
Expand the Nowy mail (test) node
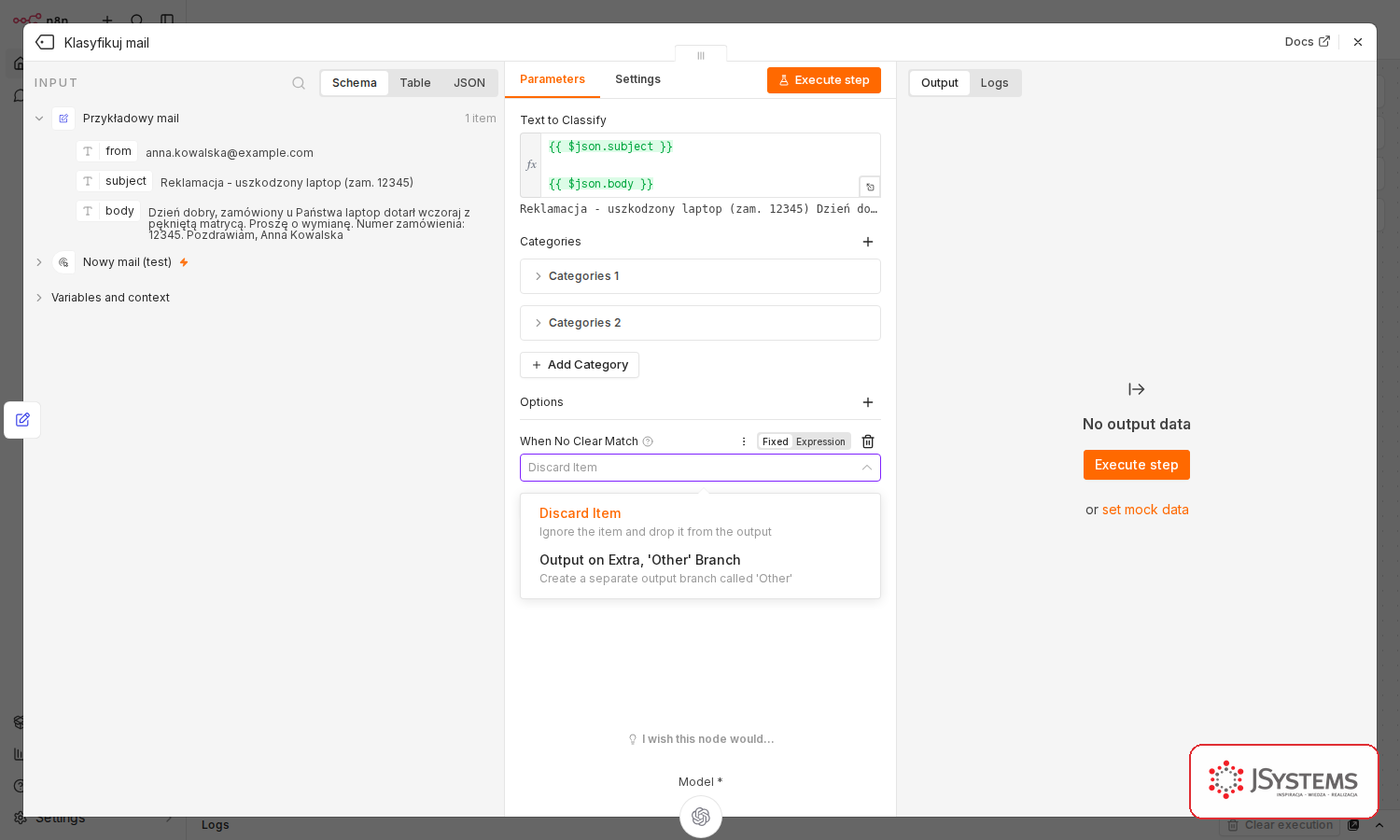(39, 262)
